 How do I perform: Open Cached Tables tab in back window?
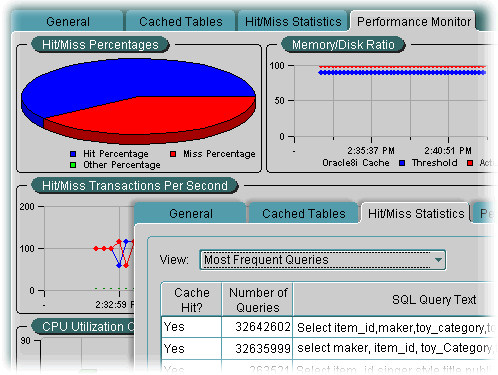point(181,21)
